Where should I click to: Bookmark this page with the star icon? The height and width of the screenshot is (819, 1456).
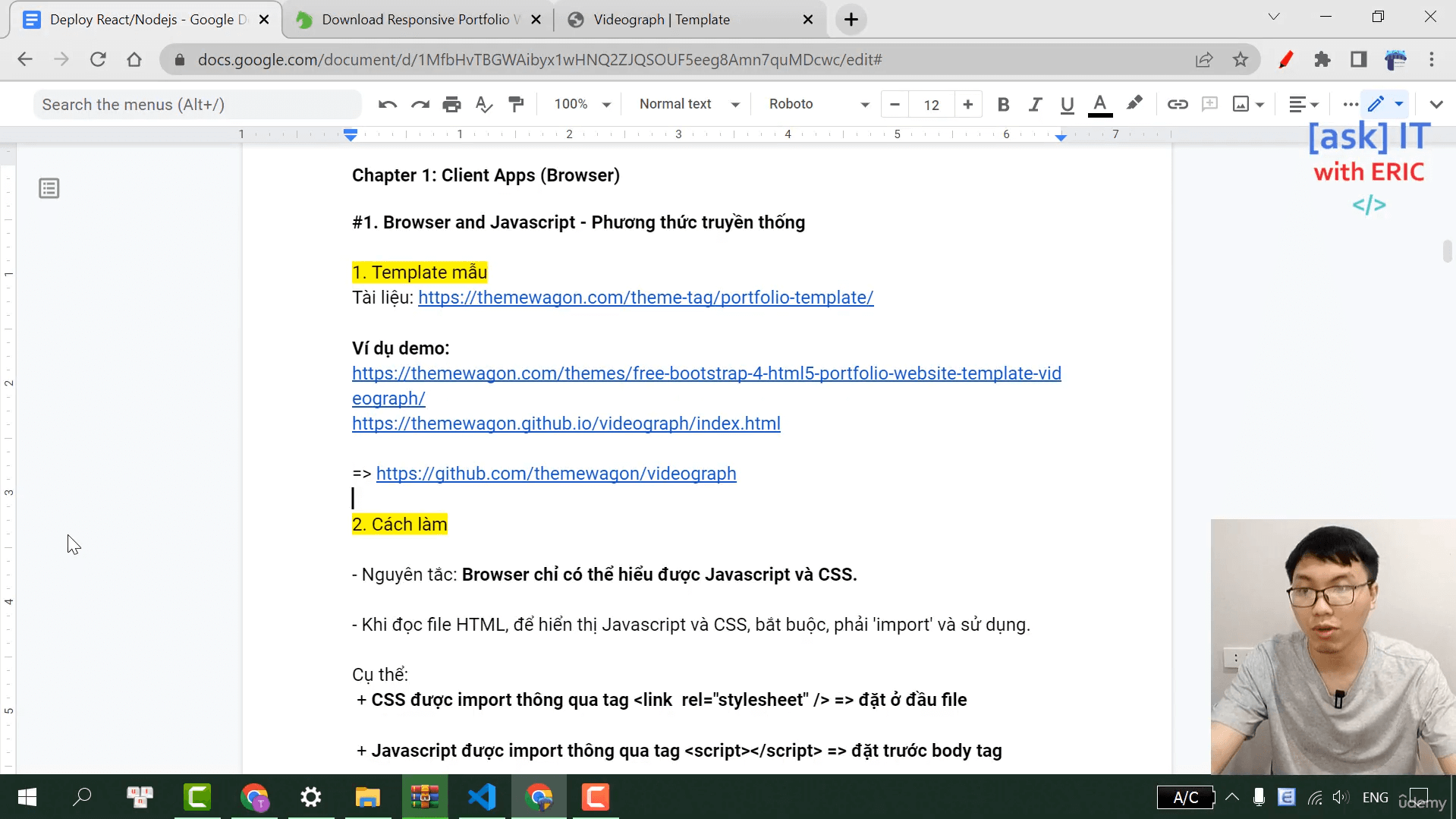point(1241,60)
